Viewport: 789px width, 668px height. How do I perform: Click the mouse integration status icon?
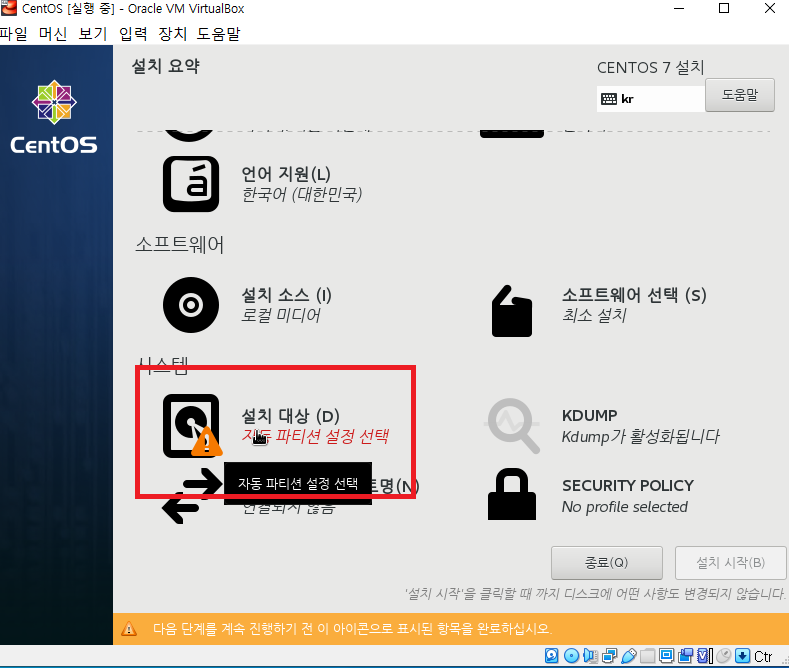coord(724,655)
